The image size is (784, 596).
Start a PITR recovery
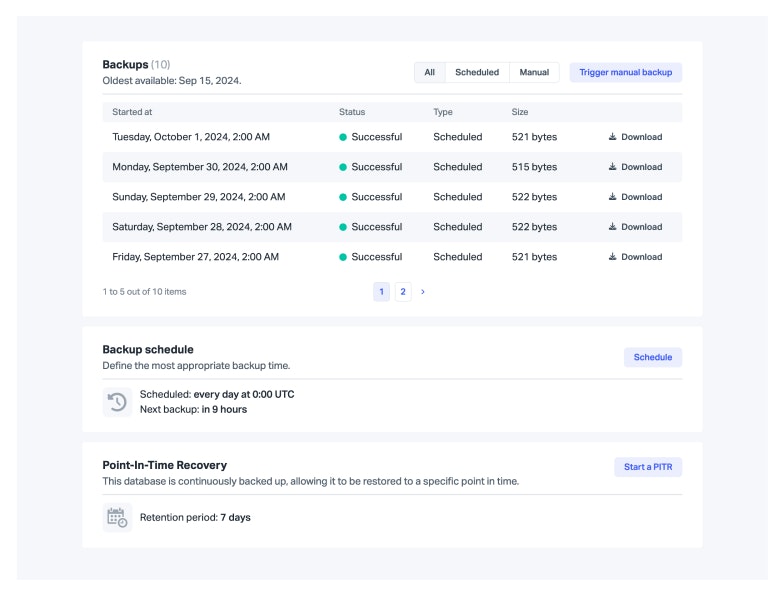point(647,467)
